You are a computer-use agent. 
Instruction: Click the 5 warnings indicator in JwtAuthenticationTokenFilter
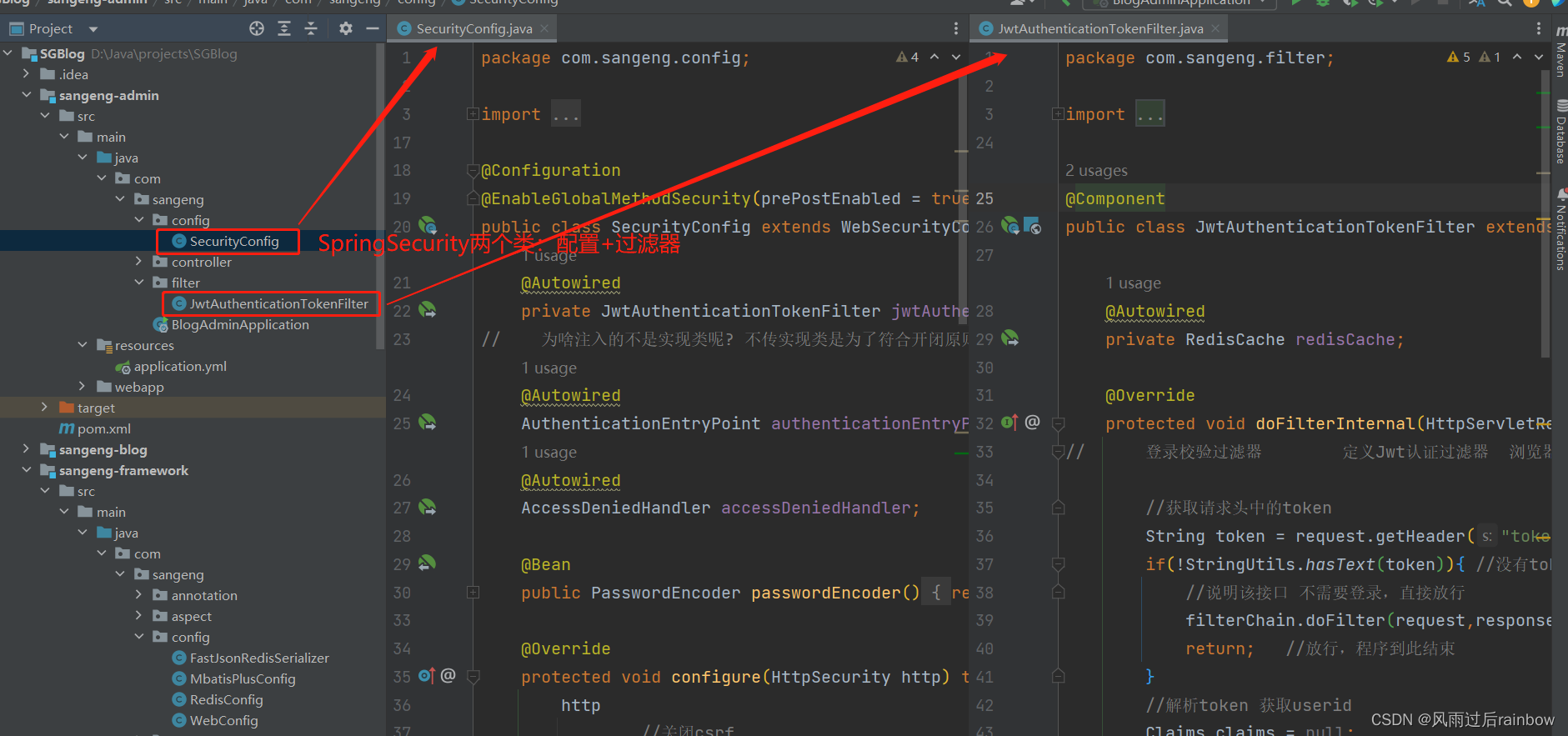coord(1459,57)
